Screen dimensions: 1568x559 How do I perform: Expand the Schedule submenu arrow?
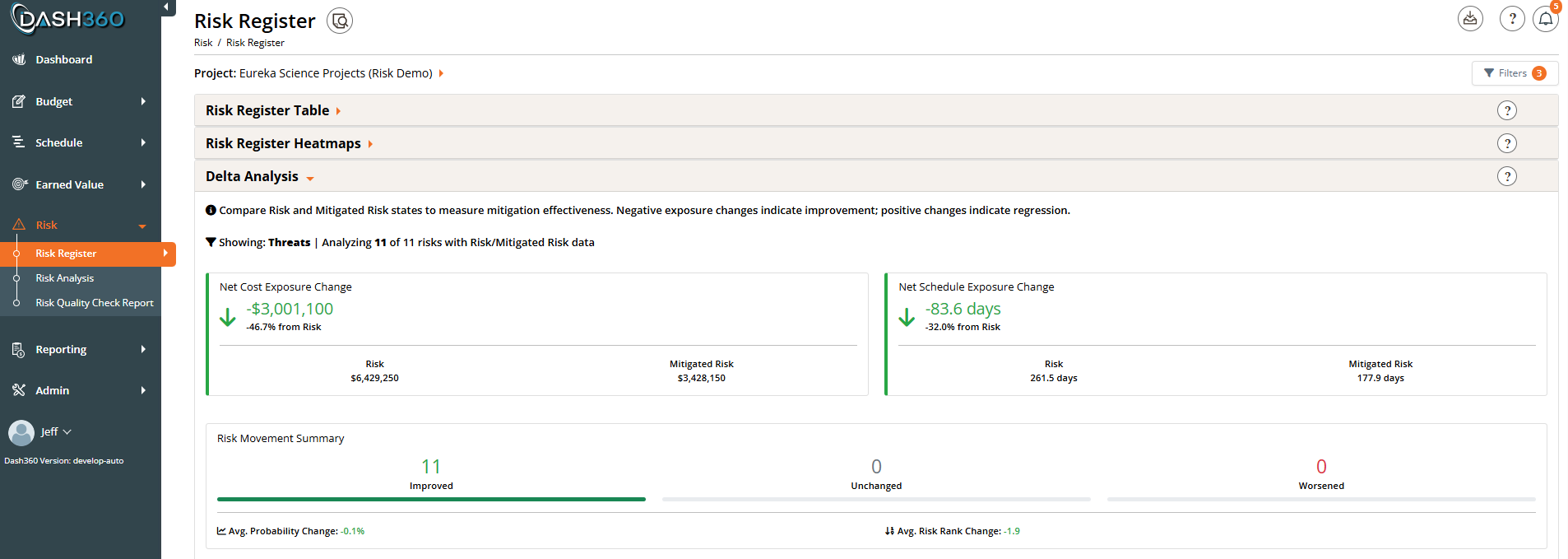[143, 142]
